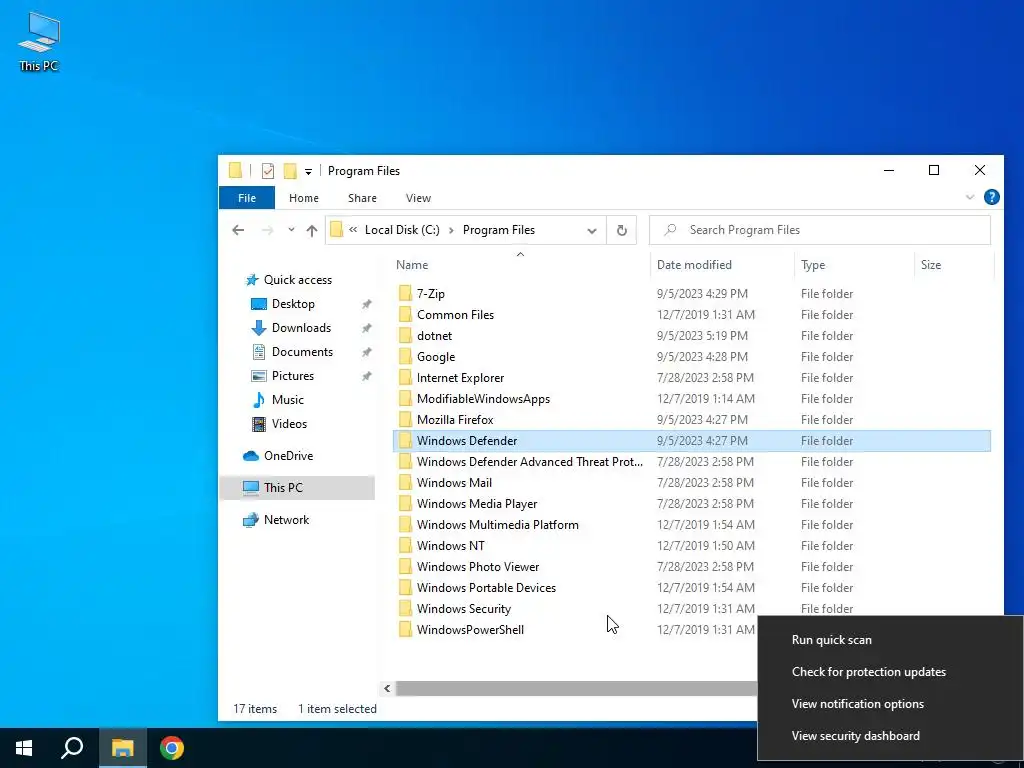
Task: Select the ModifiableWindowsApps folder icon
Action: 405,398
